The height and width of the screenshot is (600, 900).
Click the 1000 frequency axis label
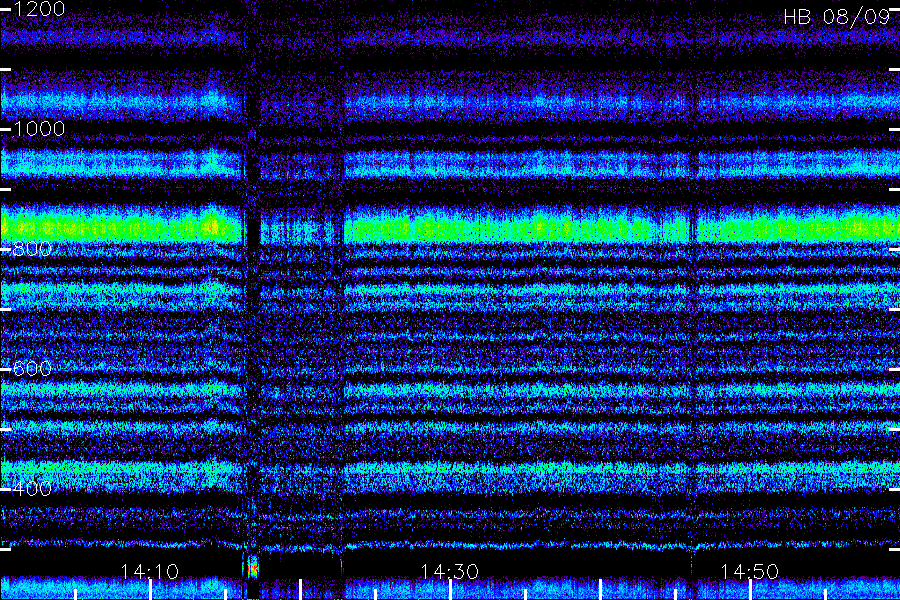[x=38, y=129]
